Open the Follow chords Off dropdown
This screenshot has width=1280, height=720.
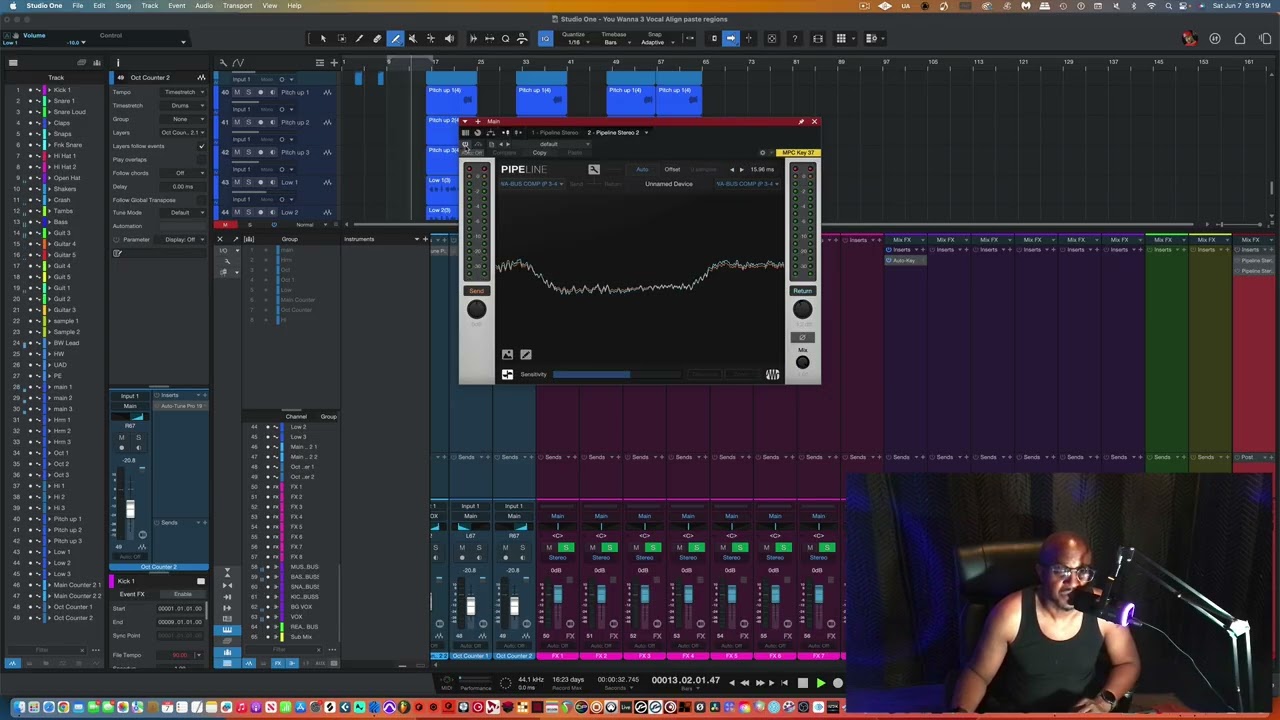coord(183,173)
